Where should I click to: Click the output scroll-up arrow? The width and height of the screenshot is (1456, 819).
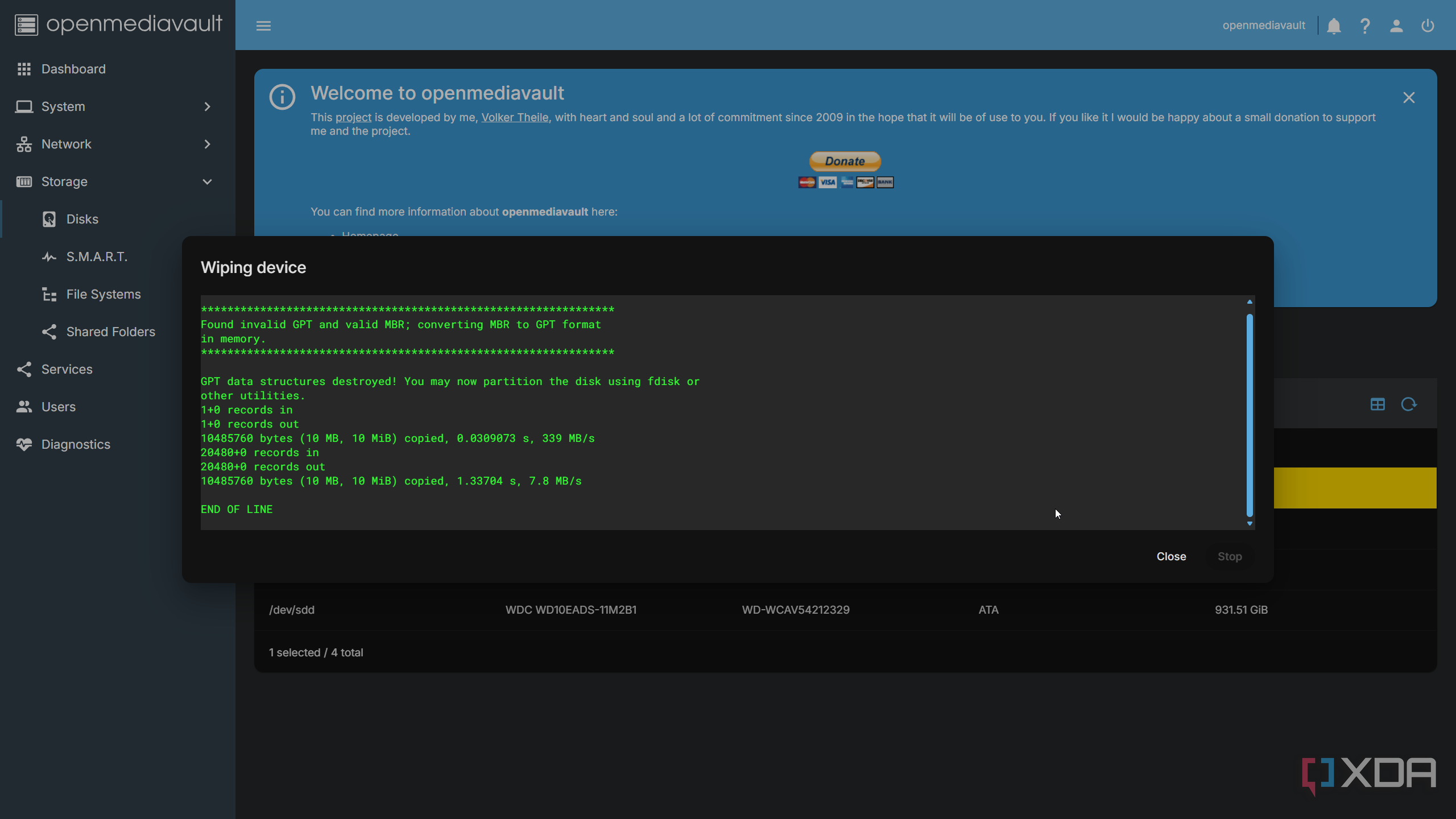1250,301
